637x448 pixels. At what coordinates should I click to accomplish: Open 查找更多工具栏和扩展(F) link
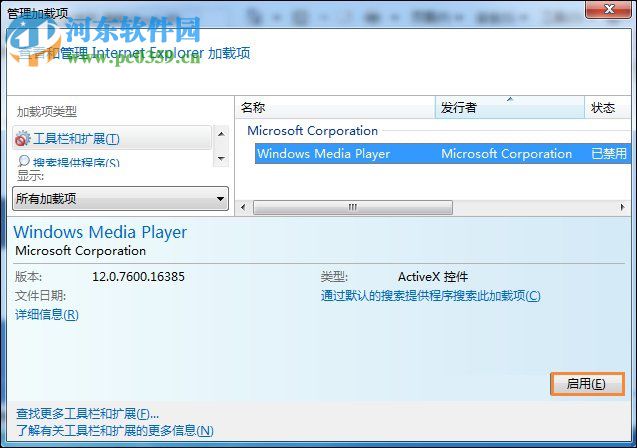point(87,414)
